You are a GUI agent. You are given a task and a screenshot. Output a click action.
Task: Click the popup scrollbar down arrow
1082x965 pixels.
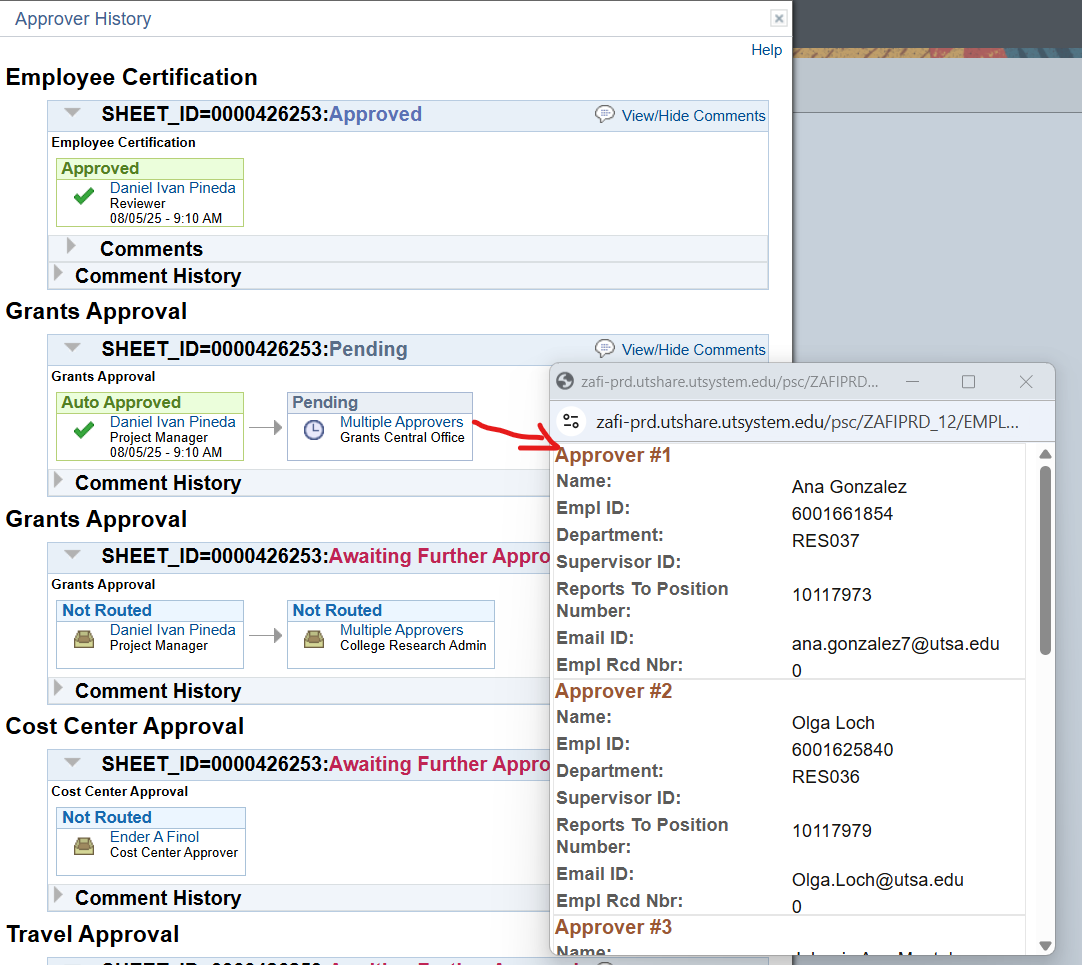(1045, 946)
